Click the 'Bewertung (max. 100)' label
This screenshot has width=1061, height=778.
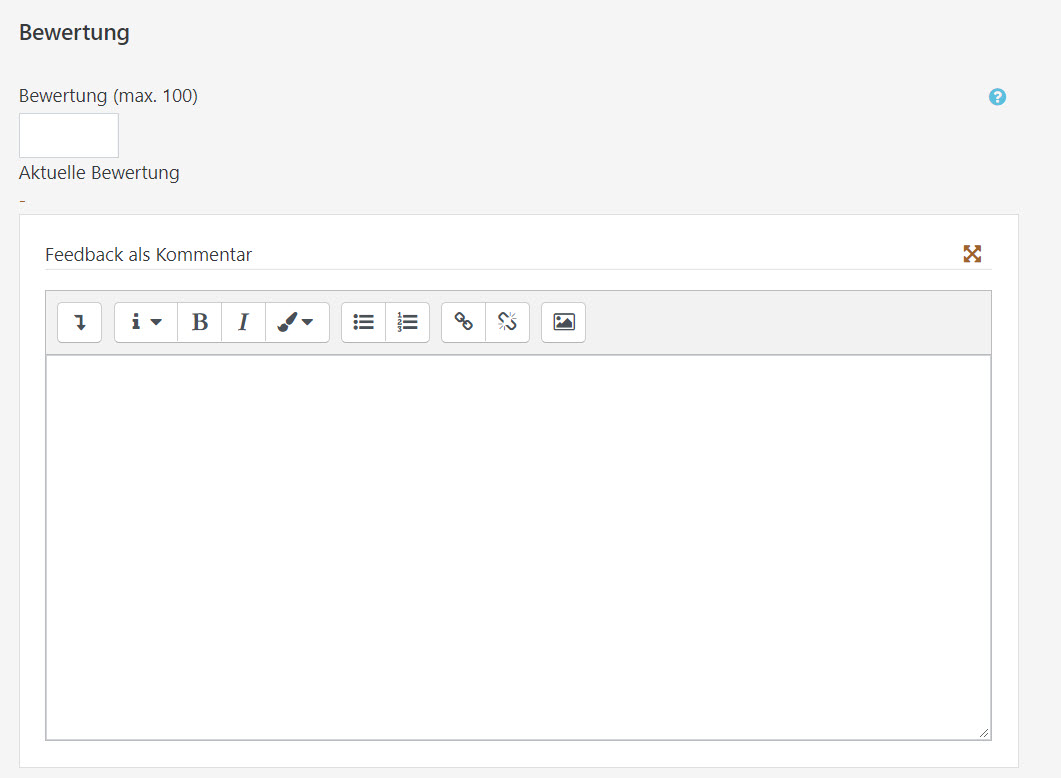[x=108, y=96]
